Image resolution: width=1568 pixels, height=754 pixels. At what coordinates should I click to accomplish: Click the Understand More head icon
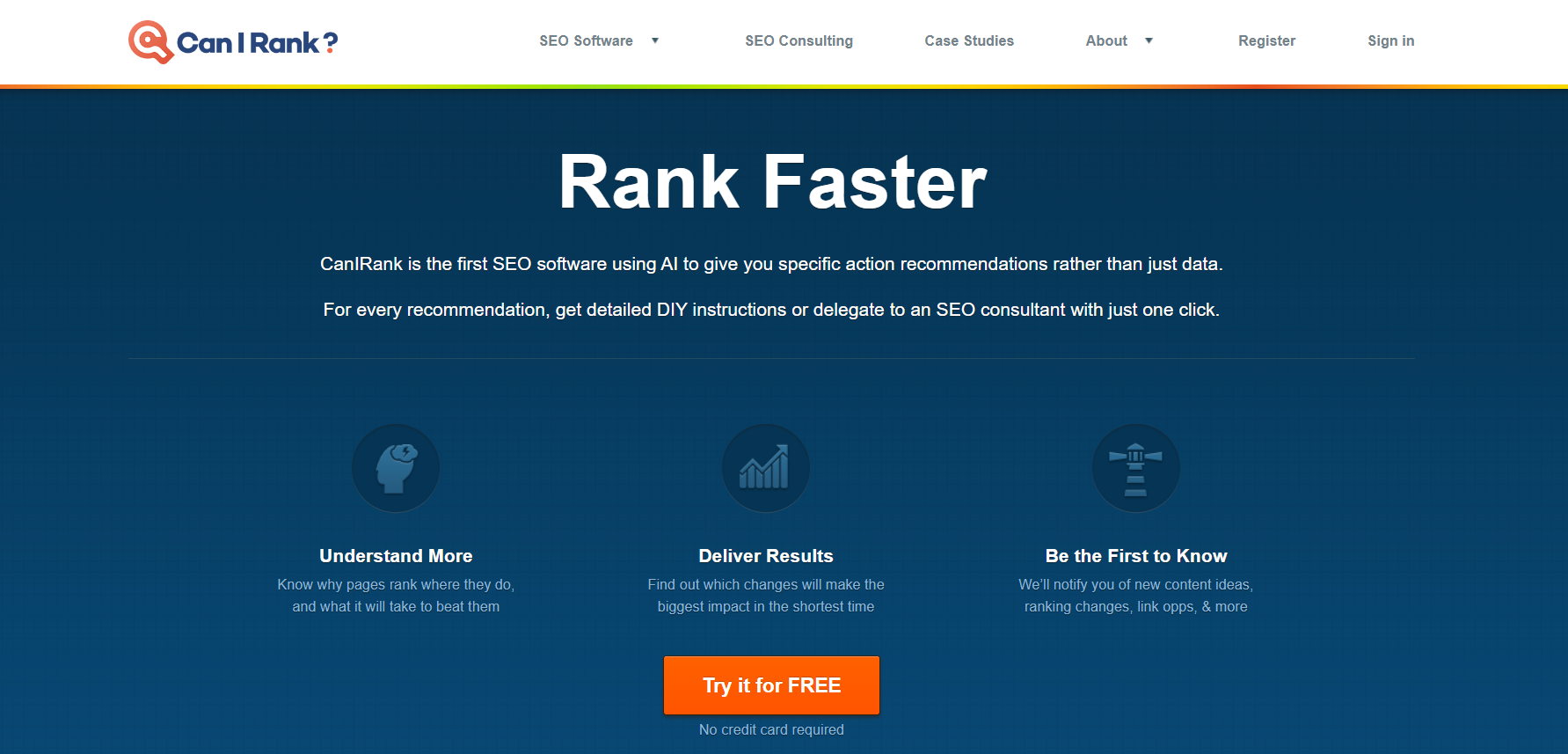pyautogui.click(x=396, y=468)
